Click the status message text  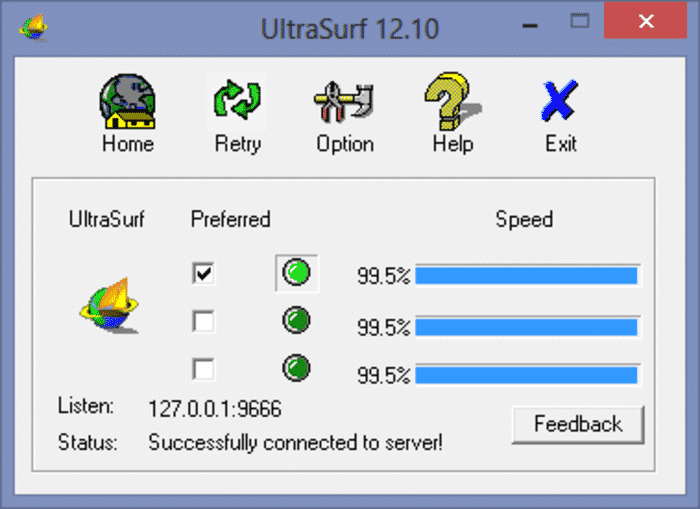point(295,442)
